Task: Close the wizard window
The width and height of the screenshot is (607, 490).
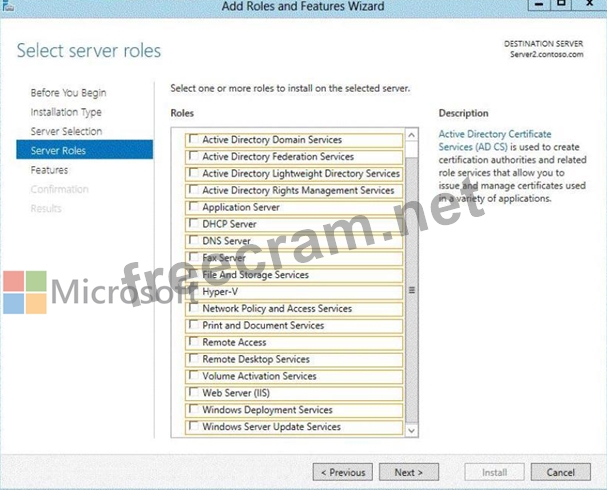Action: coord(590,5)
